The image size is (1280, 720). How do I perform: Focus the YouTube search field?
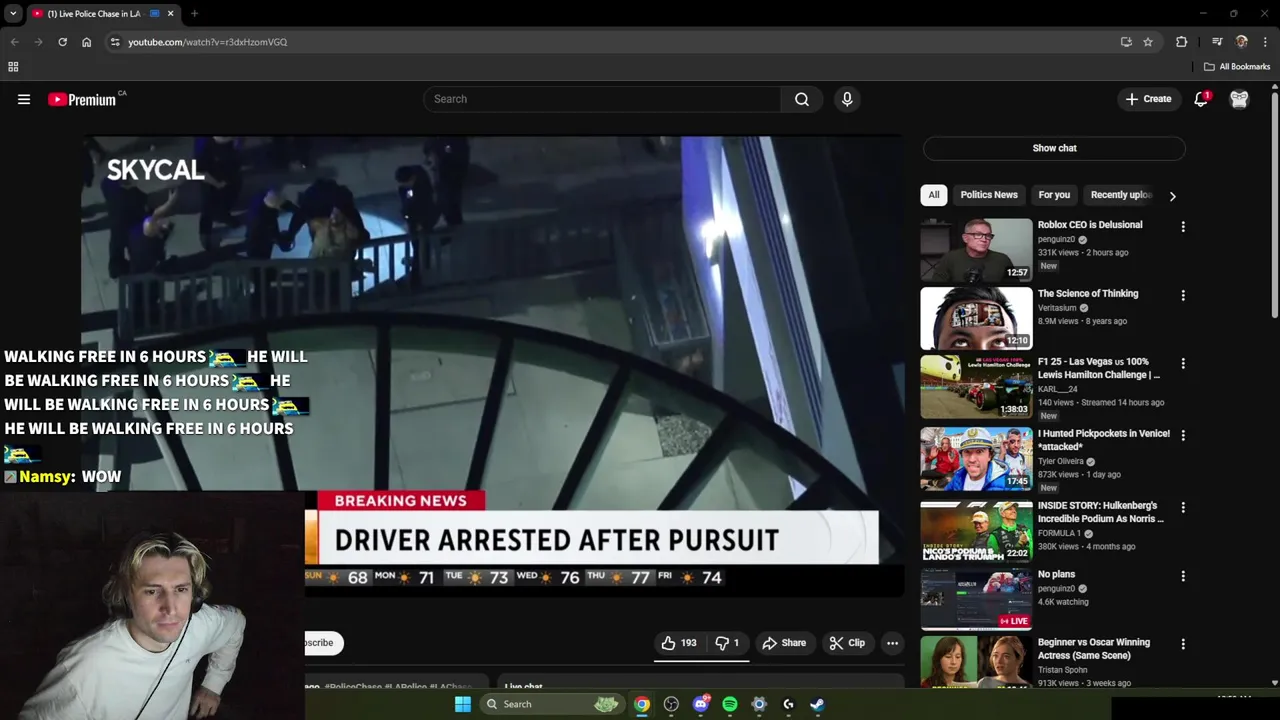[603, 99]
